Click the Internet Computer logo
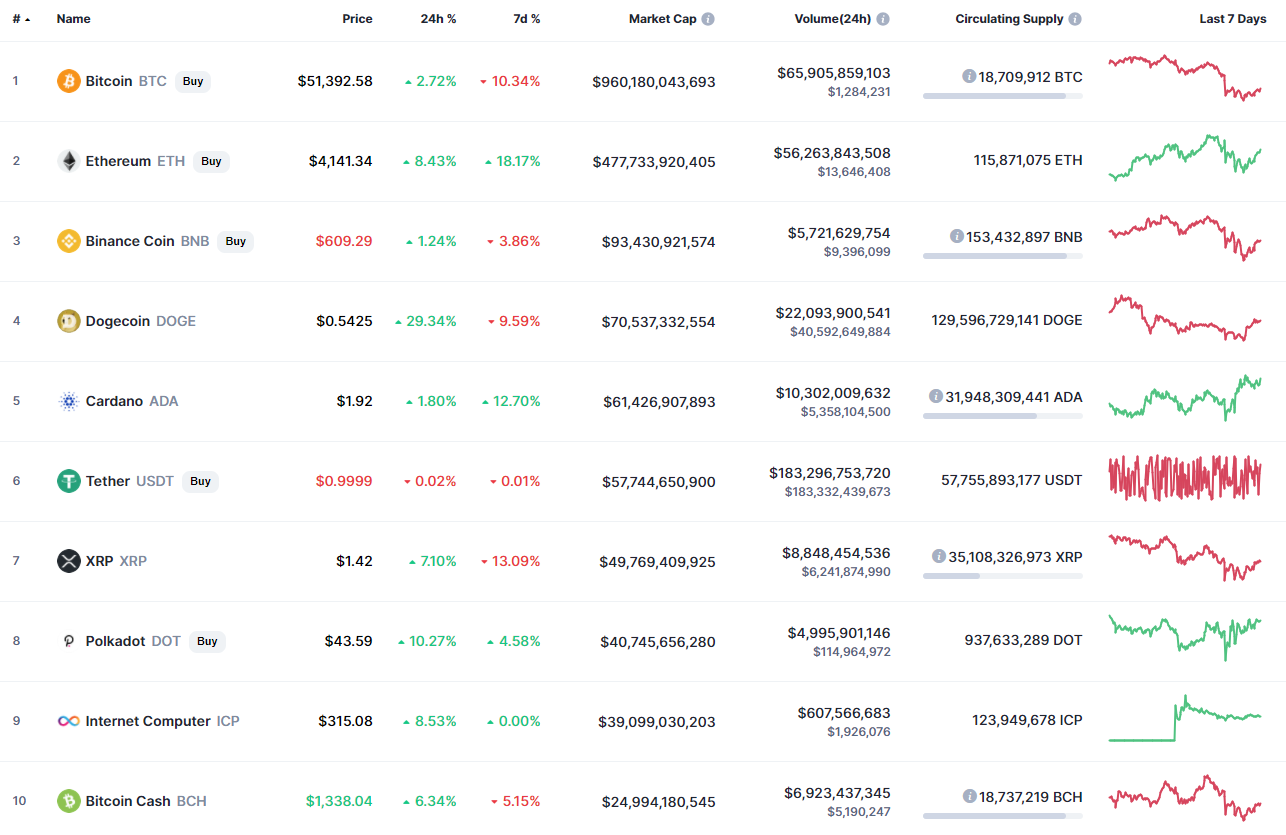 click(68, 721)
